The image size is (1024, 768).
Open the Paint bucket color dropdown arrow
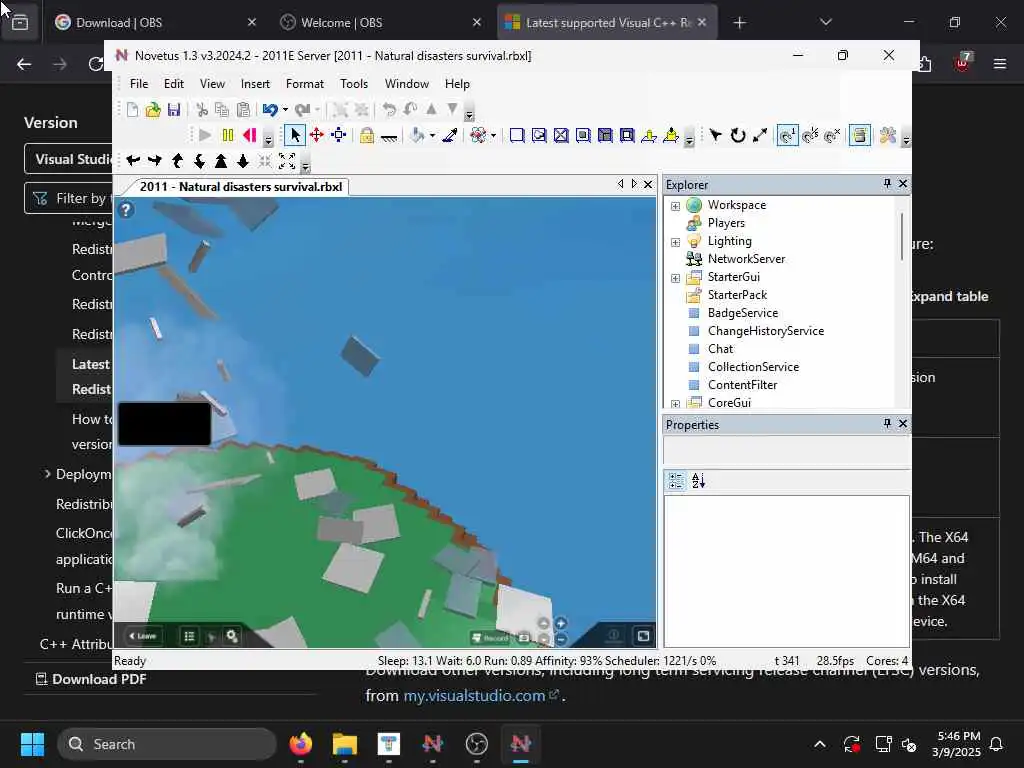432,136
